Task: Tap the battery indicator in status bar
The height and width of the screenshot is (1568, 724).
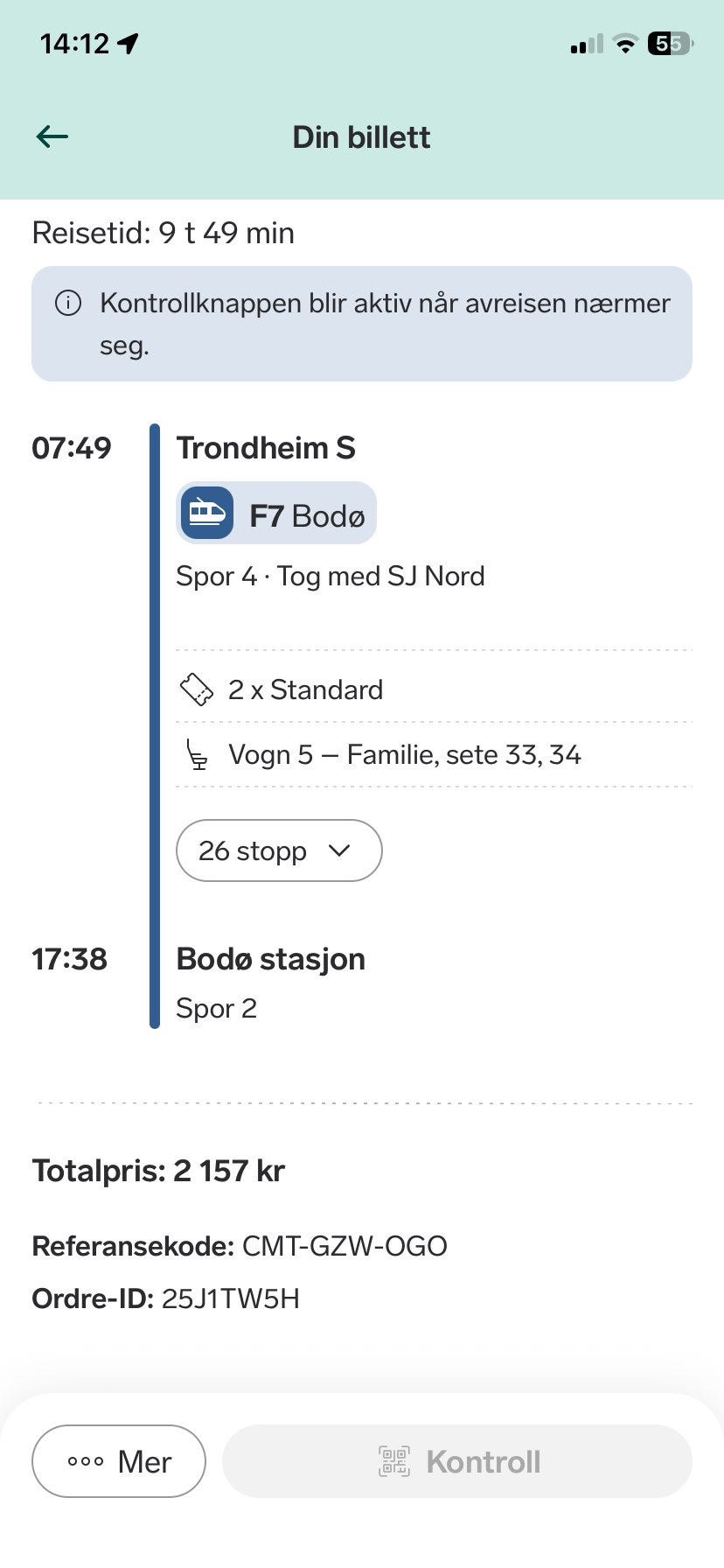Action: [x=671, y=44]
